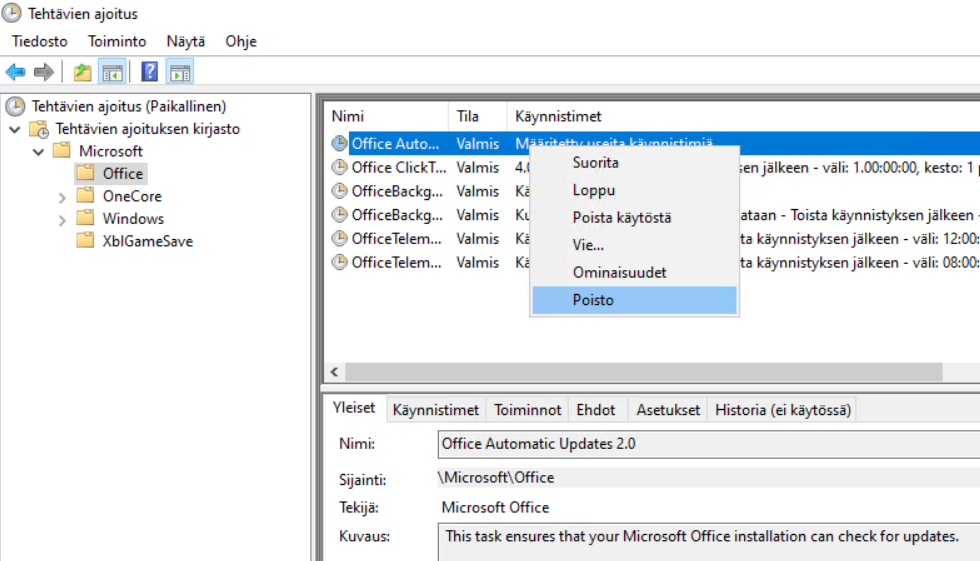This screenshot has width=980, height=561.
Task: Sort by the Nimi column header
Action: coord(386,116)
